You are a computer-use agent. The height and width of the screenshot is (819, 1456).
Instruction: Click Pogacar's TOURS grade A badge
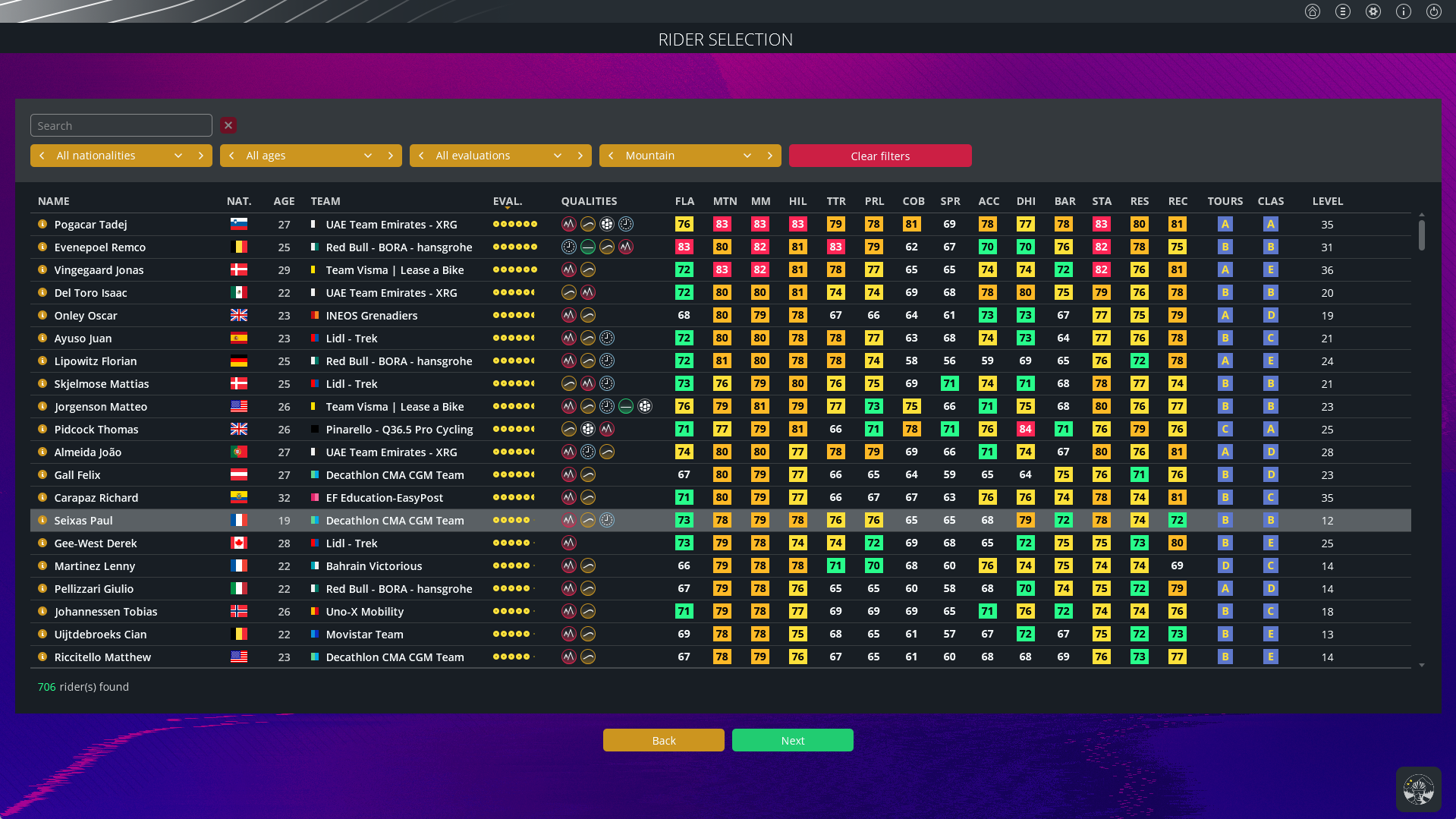(1225, 224)
